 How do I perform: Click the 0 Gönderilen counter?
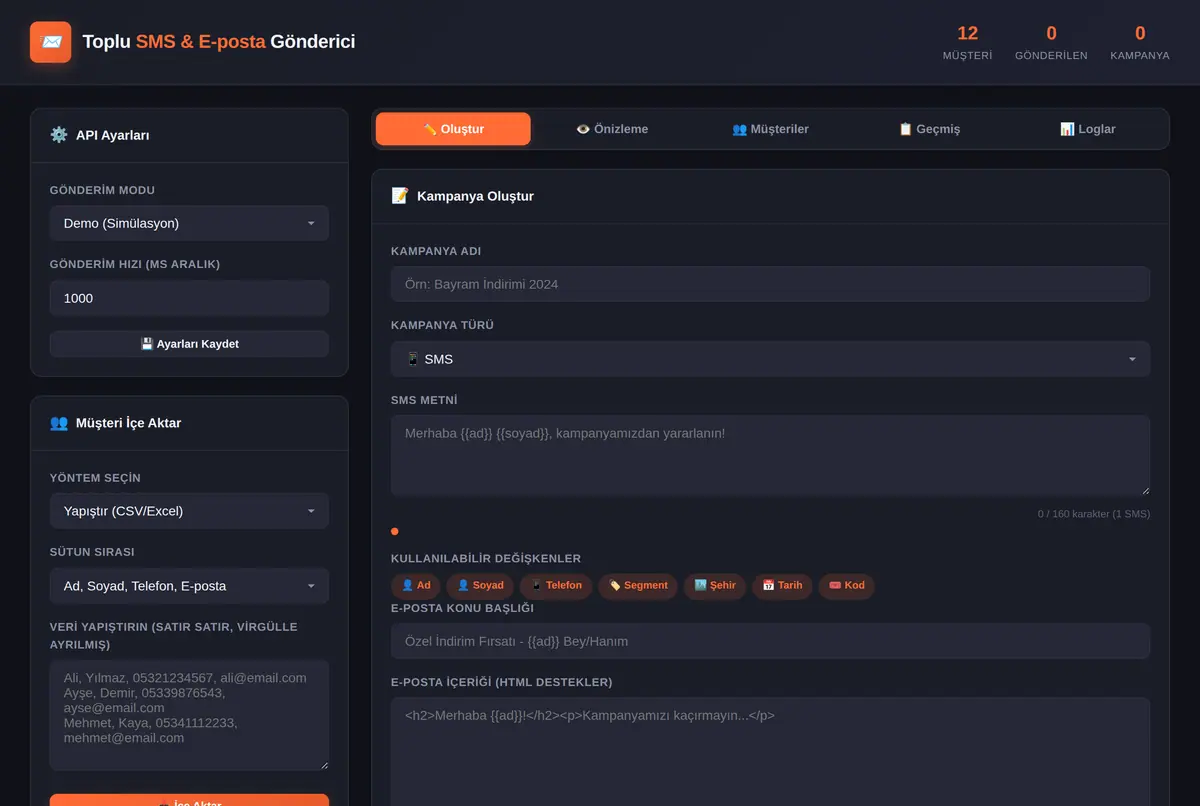(1051, 42)
